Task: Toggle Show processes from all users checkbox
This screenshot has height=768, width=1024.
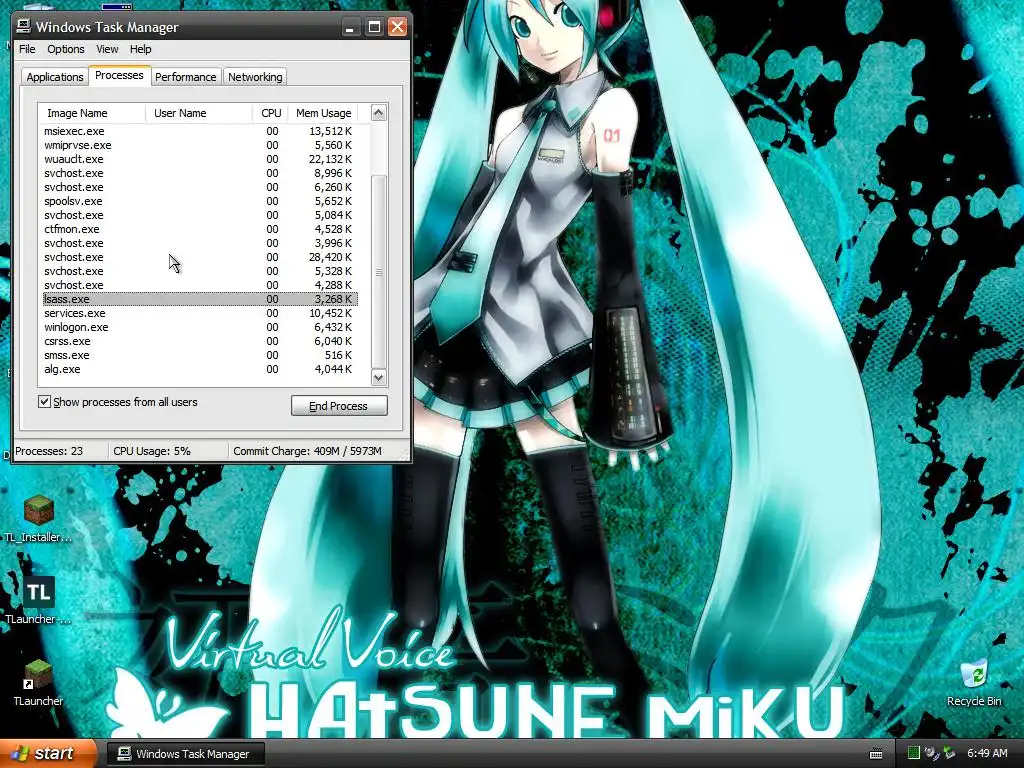Action: click(44, 402)
